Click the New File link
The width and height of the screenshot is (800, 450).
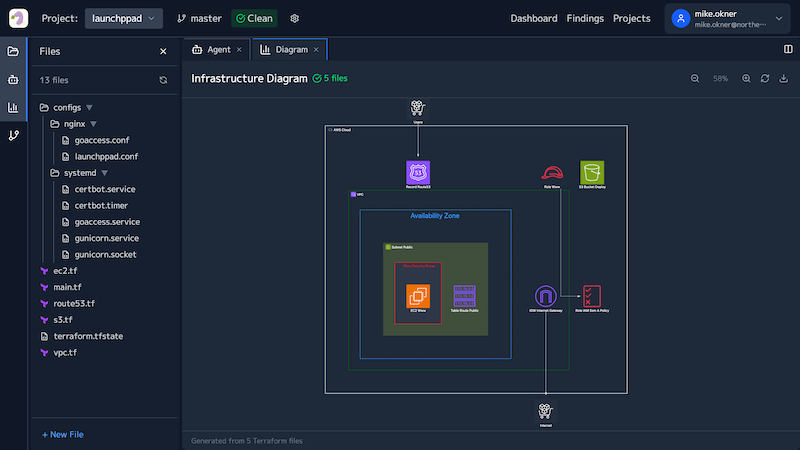point(62,435)
